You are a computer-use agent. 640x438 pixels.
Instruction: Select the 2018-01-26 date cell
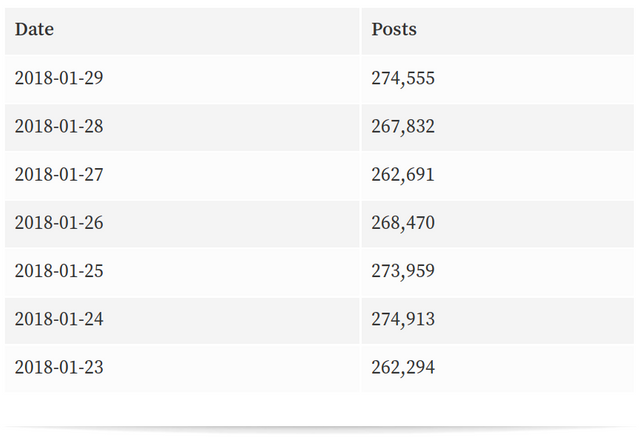pyautogui.click(x=59, y=222)
